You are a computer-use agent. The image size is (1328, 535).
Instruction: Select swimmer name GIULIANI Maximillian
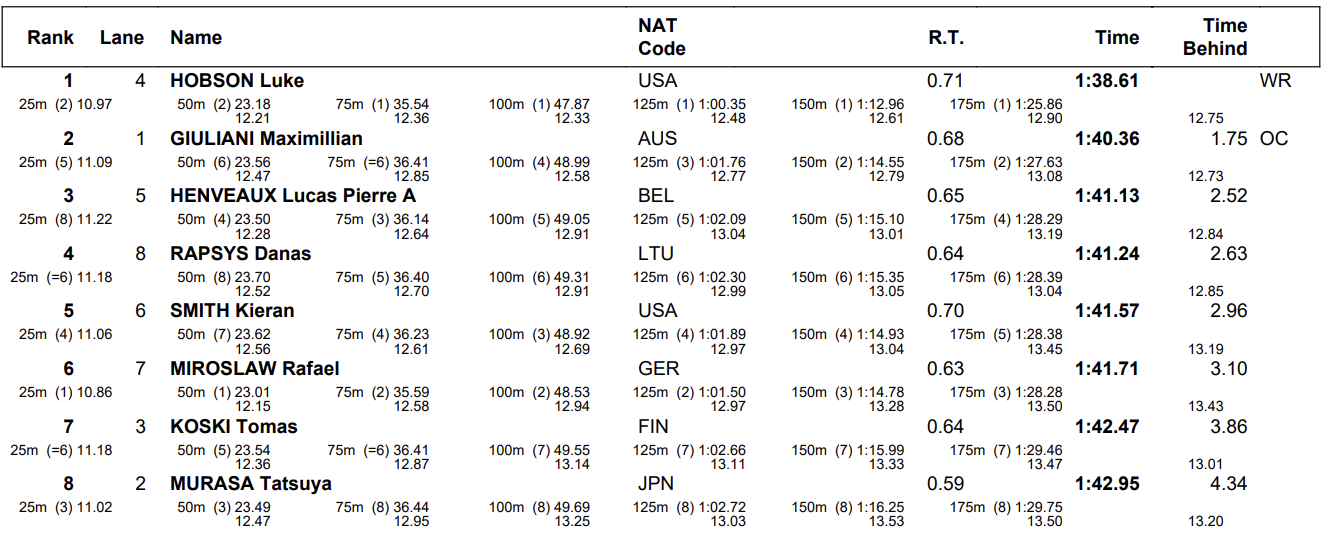(x=266, y=139)
